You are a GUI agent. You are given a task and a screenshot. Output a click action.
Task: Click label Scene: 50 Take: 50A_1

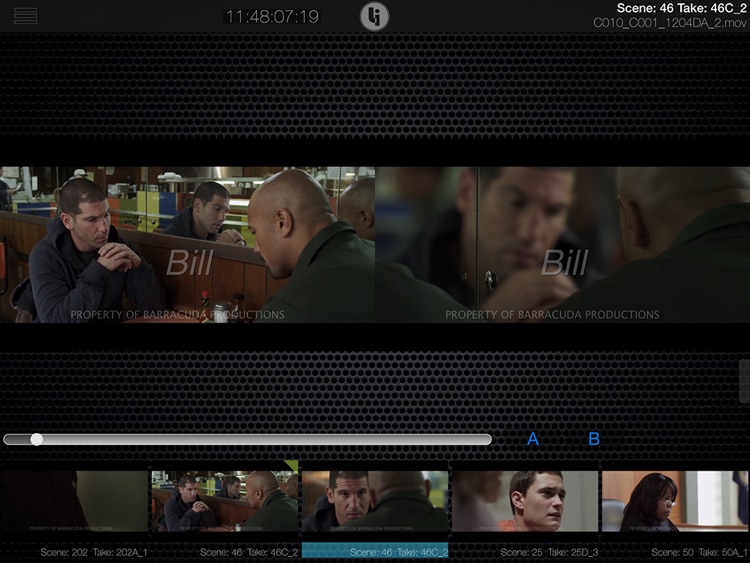pyautogui.click(x=699, y=552)
